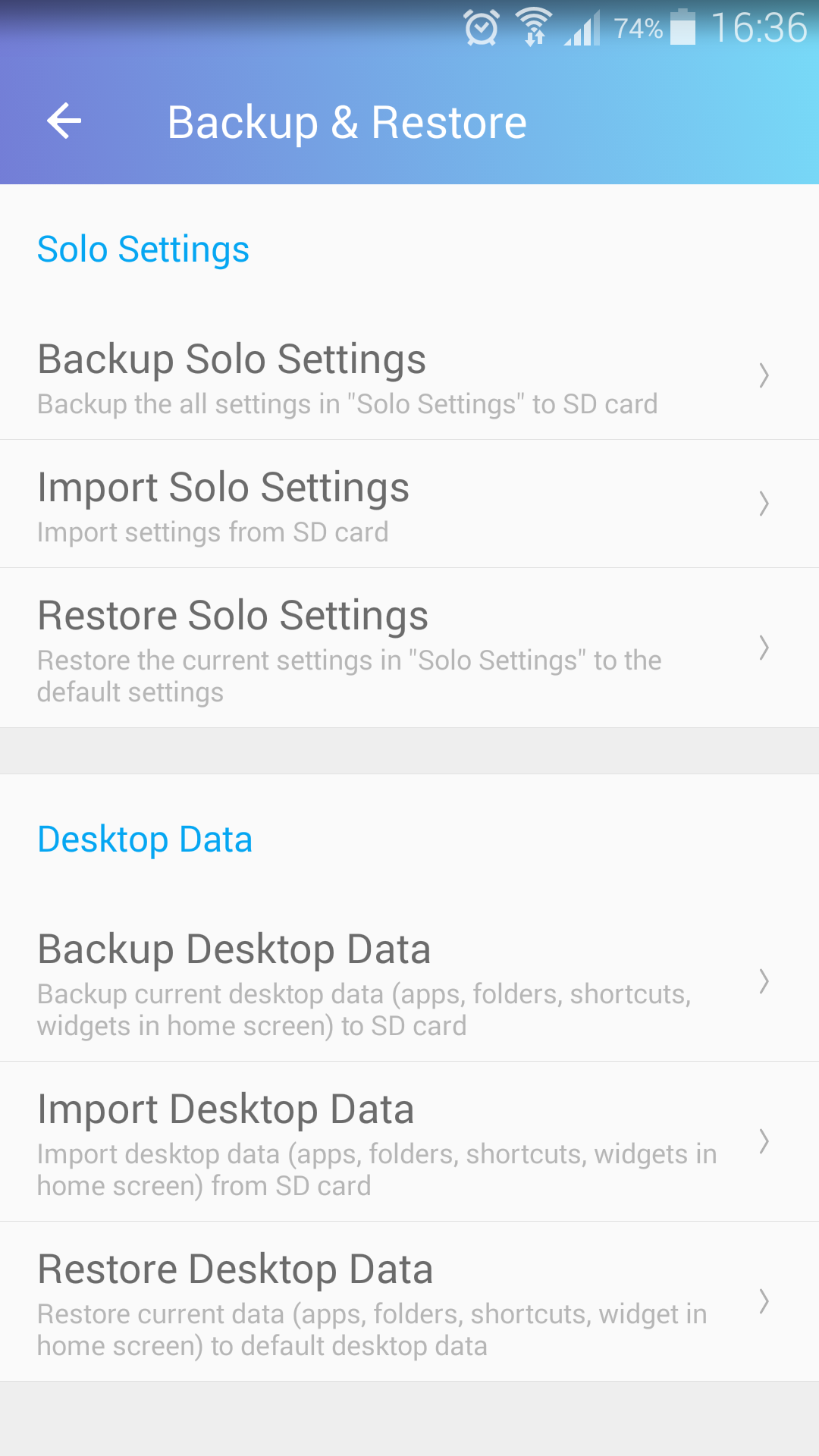Open chevron beside Restore Solo Settings
Screen dimensions: 819x1456
click(764, 648)
